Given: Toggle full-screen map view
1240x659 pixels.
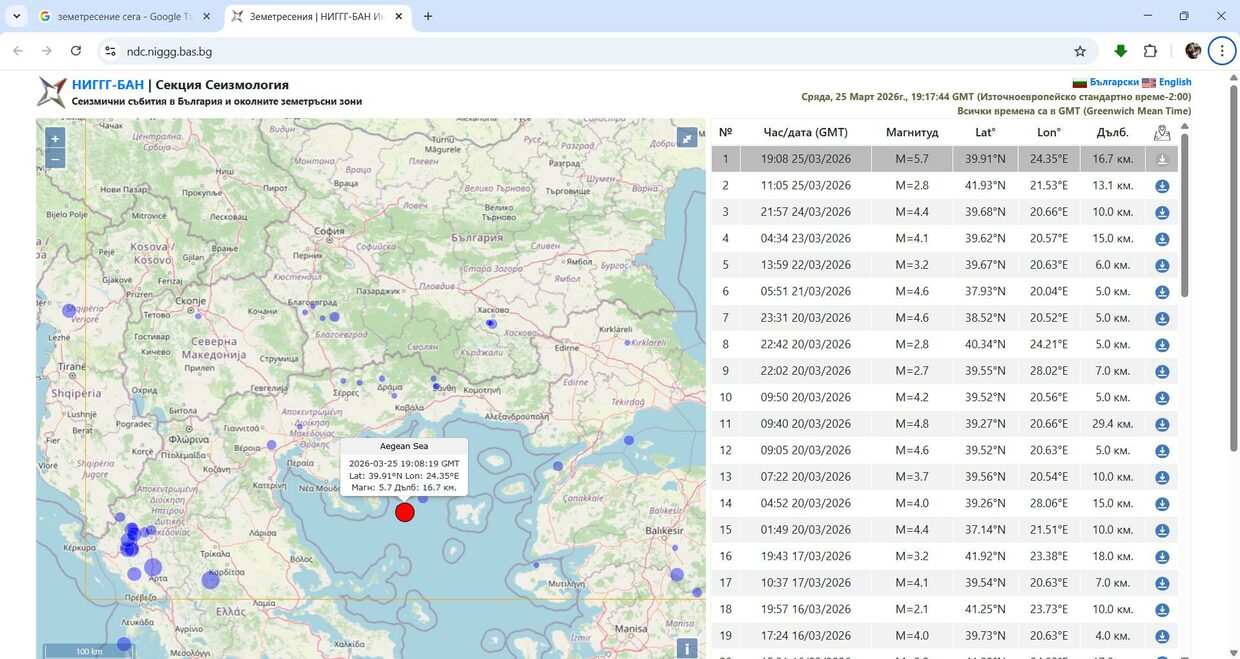Looking at the screenshot, I should pos(687,138).
